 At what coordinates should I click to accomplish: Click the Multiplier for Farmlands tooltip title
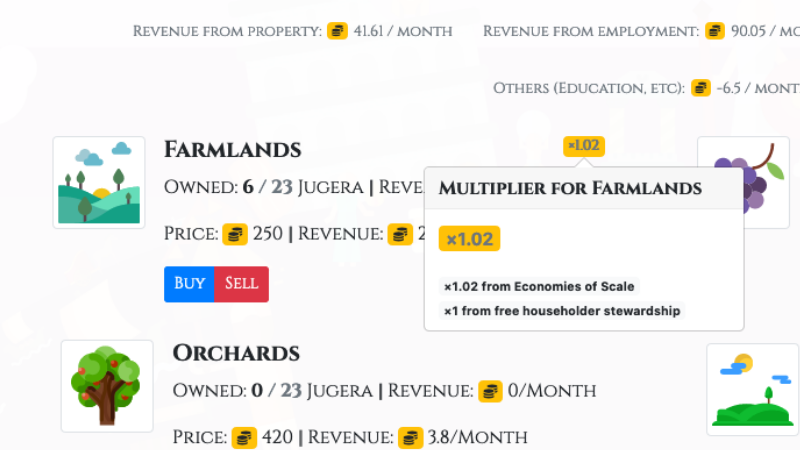pos(570,188)
